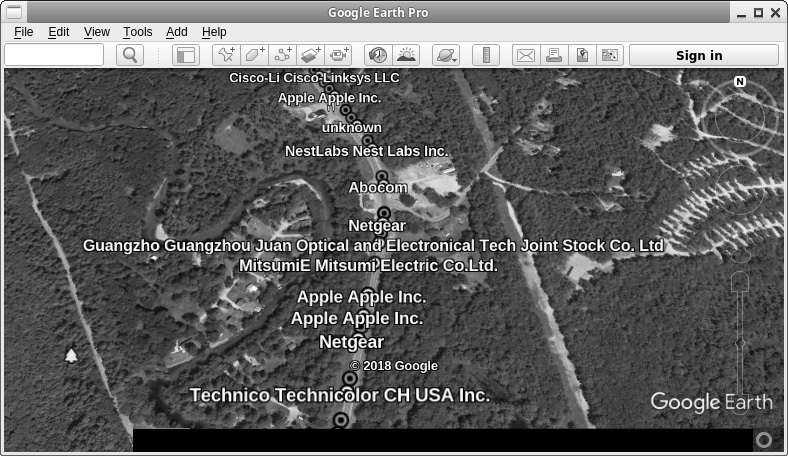This screenshot has width=788, height=456.
Task: Add an image overlay
Action: point(311,55)
